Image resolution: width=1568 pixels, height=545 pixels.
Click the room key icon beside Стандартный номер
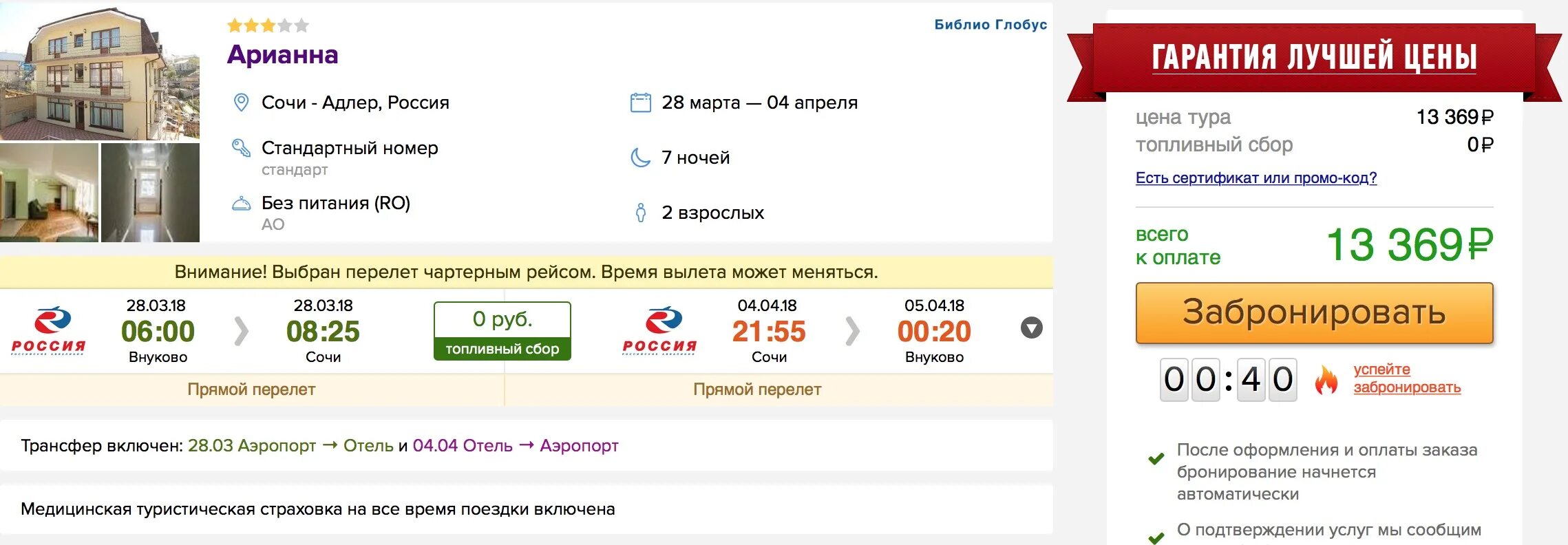[x=241, y=148]
